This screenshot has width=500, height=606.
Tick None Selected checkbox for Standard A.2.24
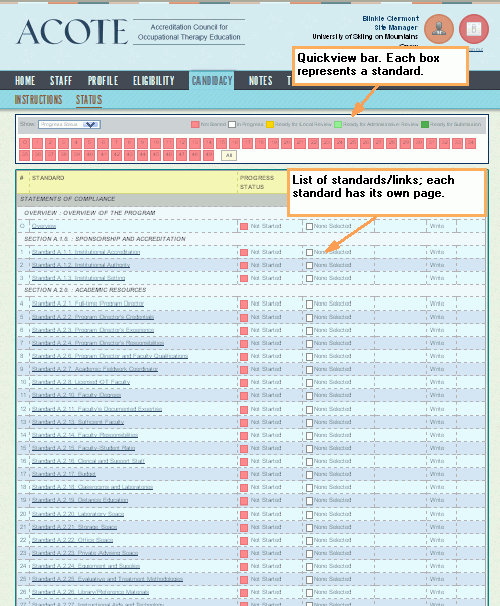coord(310,567)
